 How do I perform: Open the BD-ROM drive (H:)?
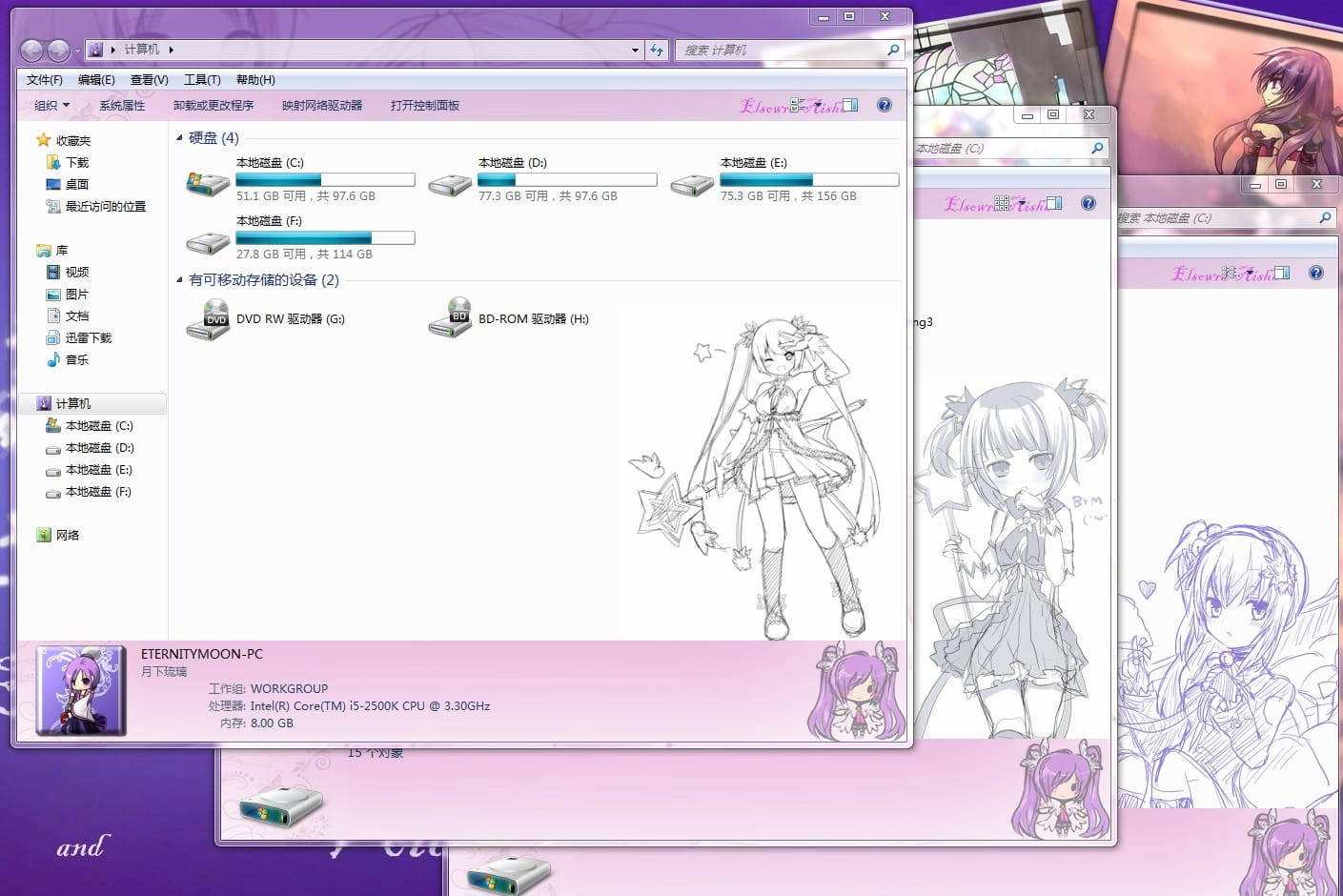coord(450,319)
